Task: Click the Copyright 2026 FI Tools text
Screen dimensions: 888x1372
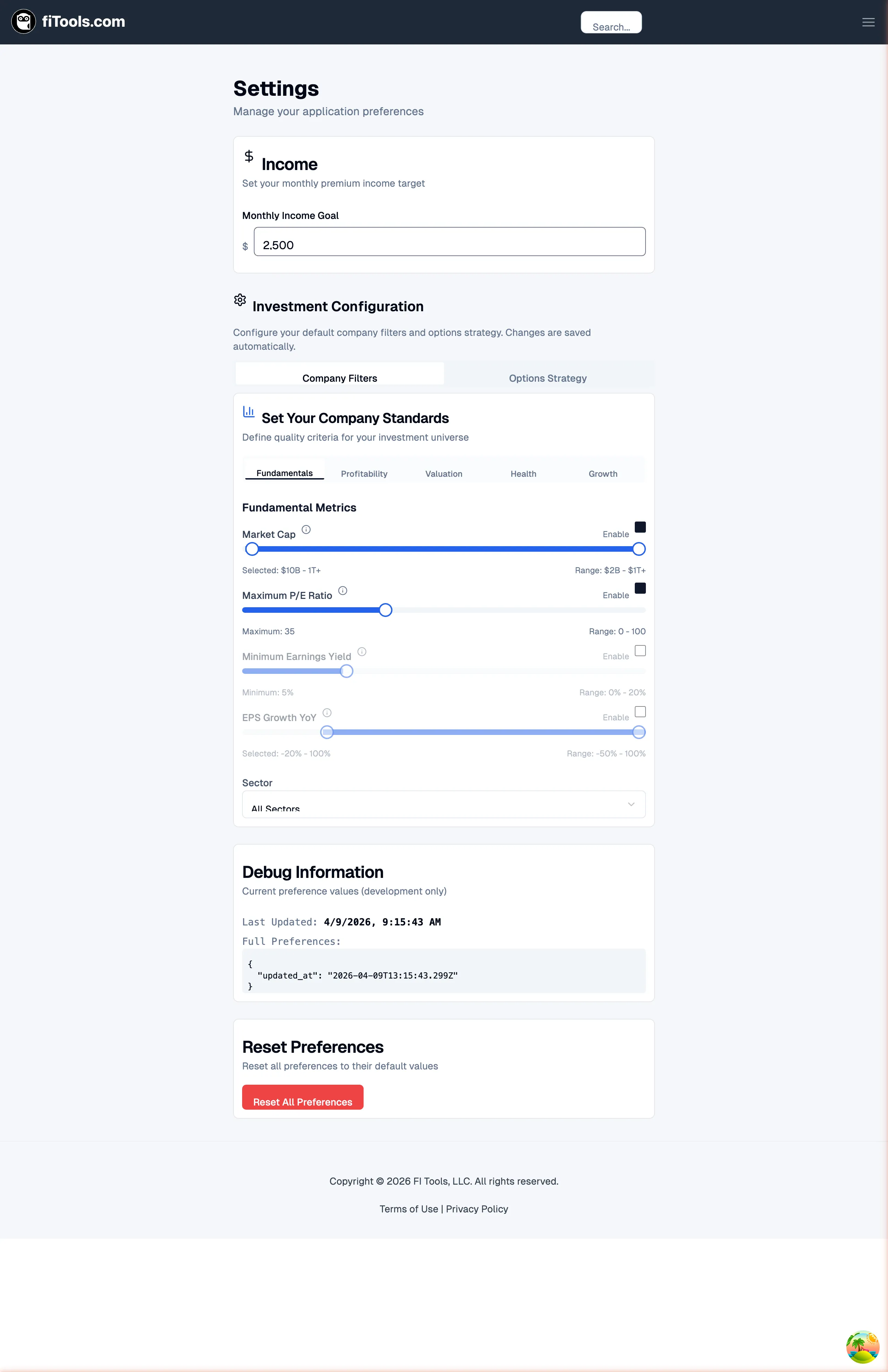Action: (x=444, y=1181)
